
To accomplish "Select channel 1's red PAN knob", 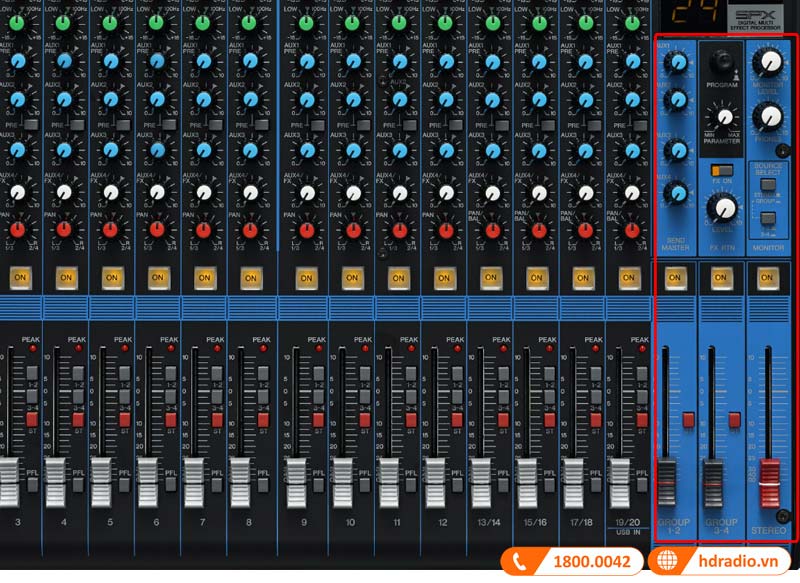I will (x=19, y=232).
